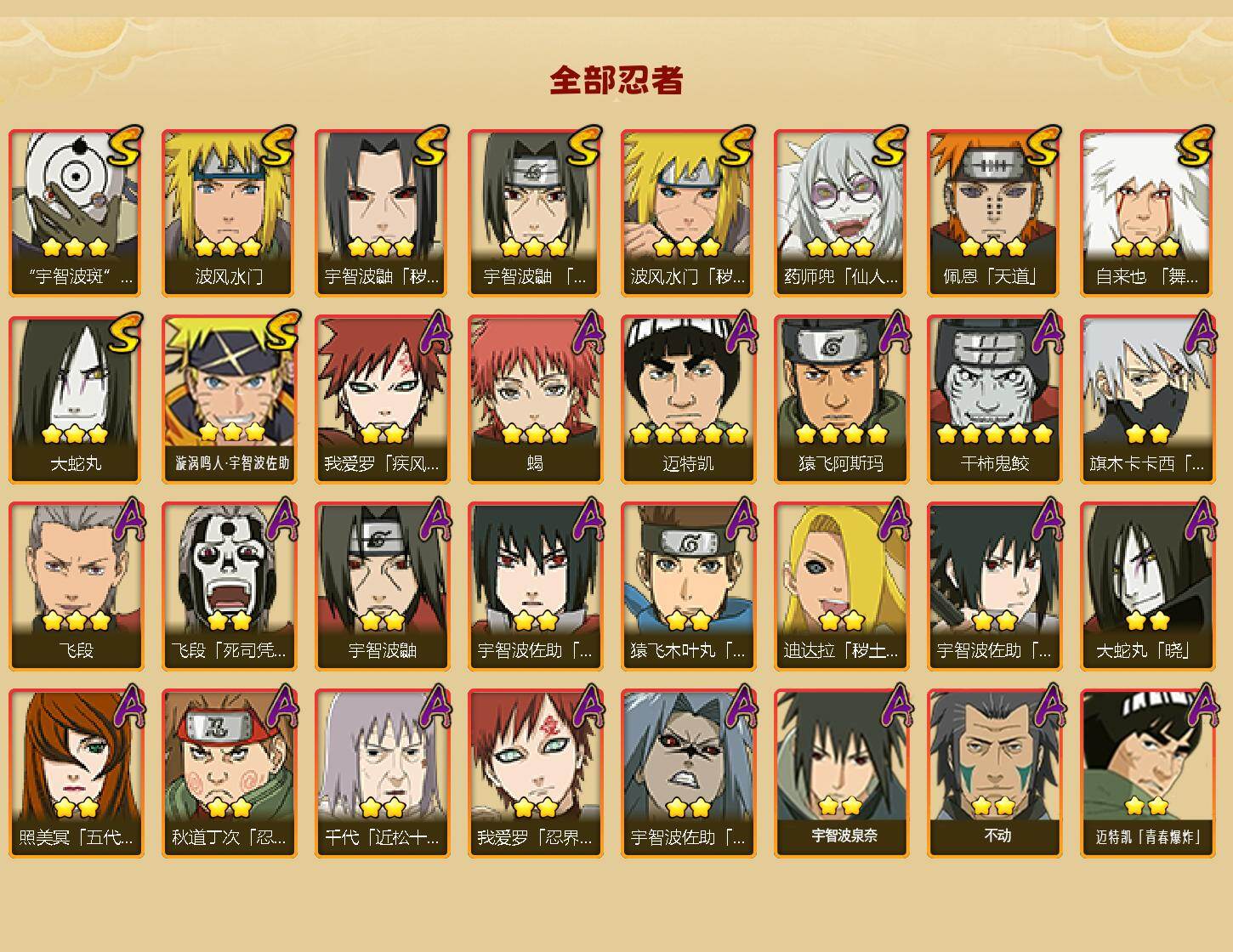The image size is (1233, 952).
Task: Select the 迈特凯 five-star ninja card
Action: 688,399
